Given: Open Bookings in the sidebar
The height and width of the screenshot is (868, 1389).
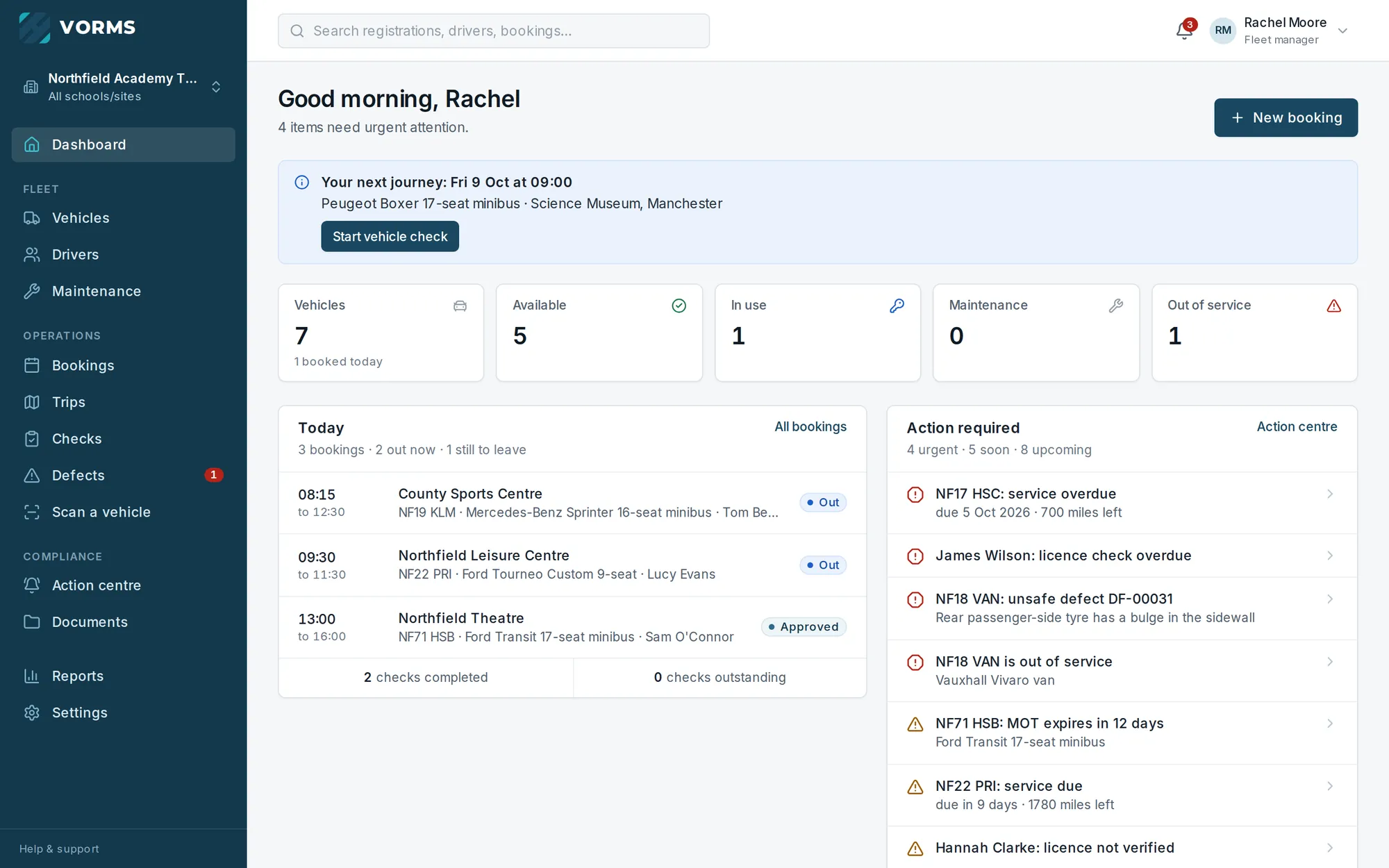Looking at the screenshot, I should pyautogui.click(x=123, y=365).
